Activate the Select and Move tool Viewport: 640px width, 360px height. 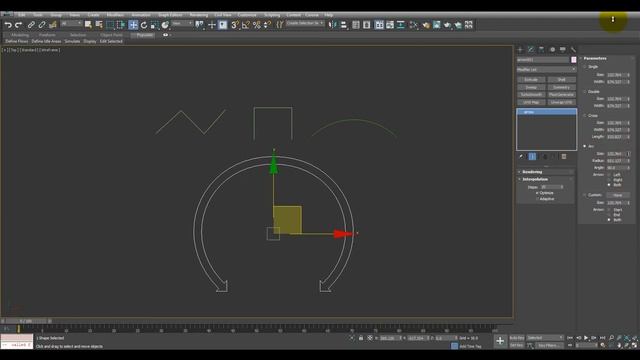pyautogui.click(x=133, y=25)
